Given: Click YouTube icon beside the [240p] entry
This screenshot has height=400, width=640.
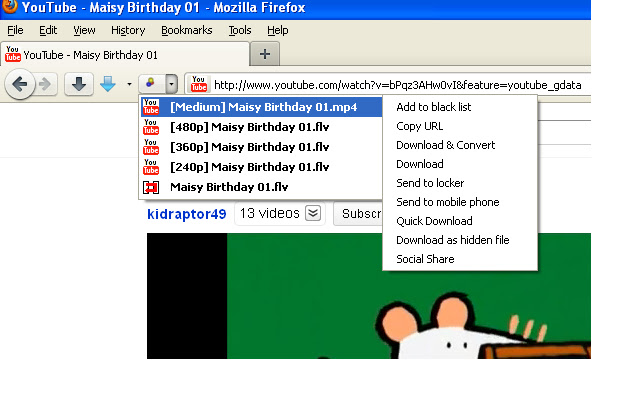Looking at the screenshot, I should (x=151, y=167).
